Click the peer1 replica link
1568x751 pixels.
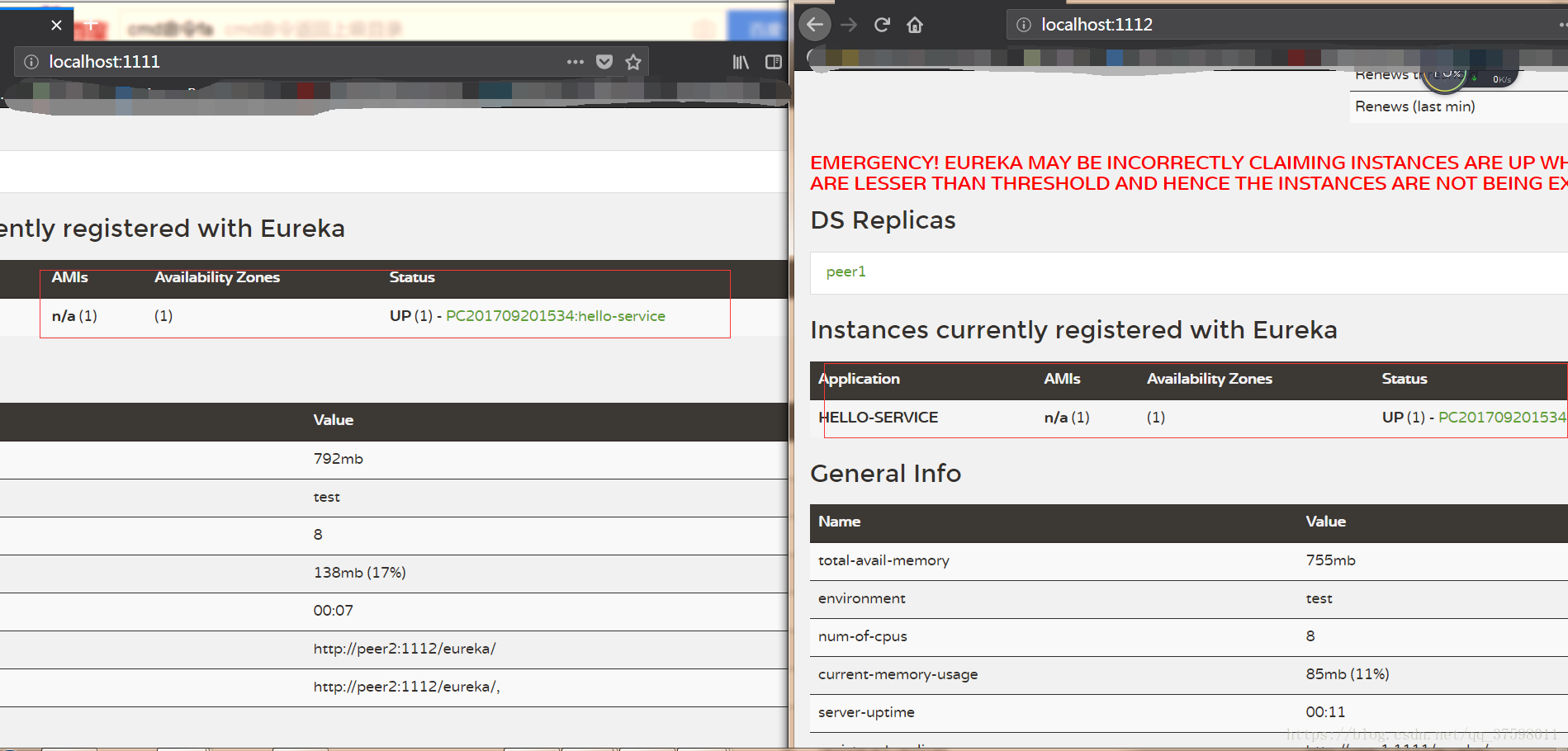tap(846, 272)
